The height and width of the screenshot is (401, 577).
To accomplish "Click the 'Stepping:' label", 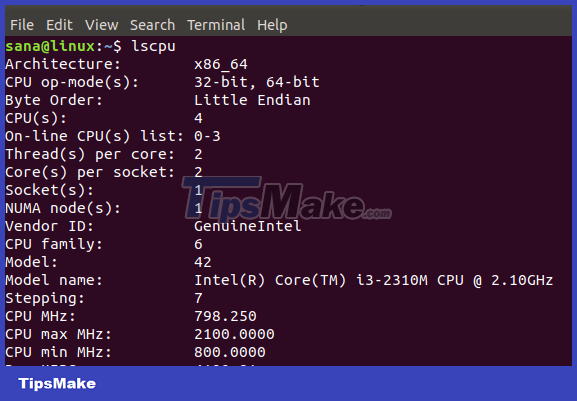I will coord(45,299).
